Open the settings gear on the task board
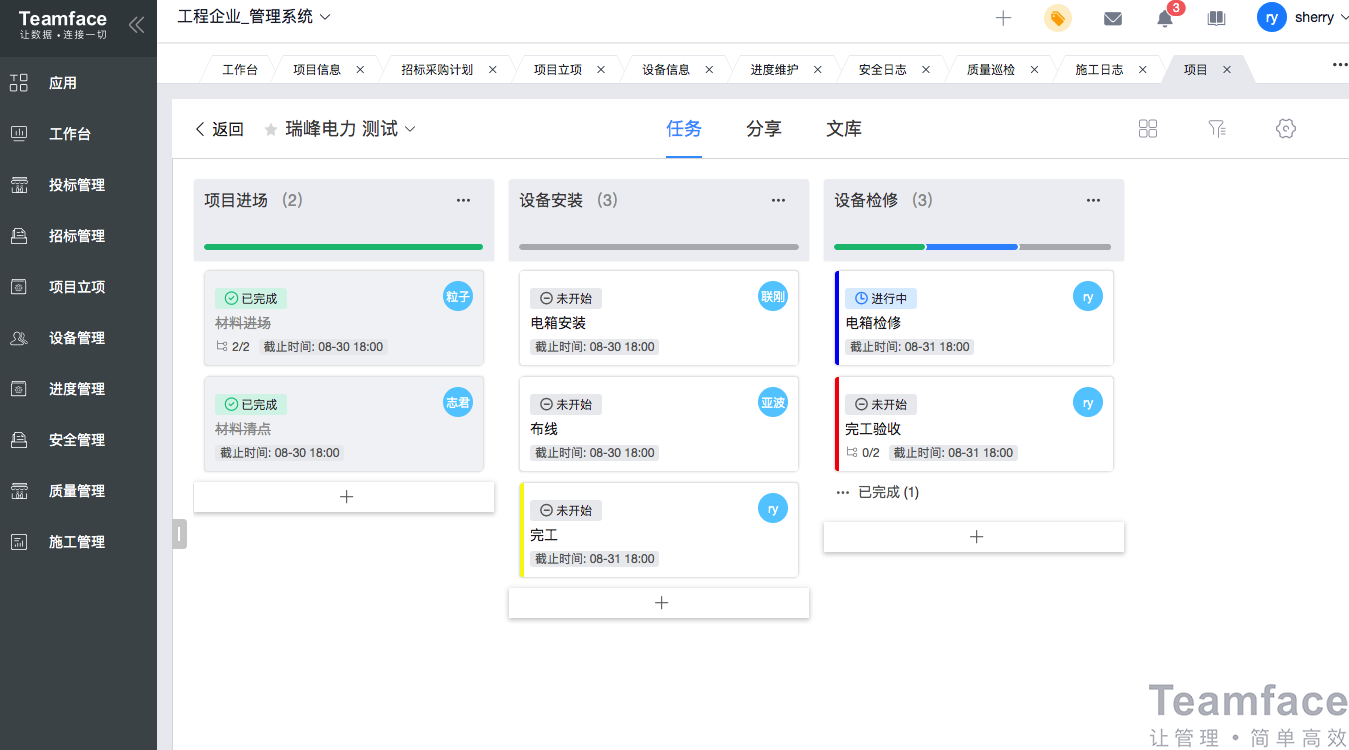 pyautogui.click(x=1285, y=128)
